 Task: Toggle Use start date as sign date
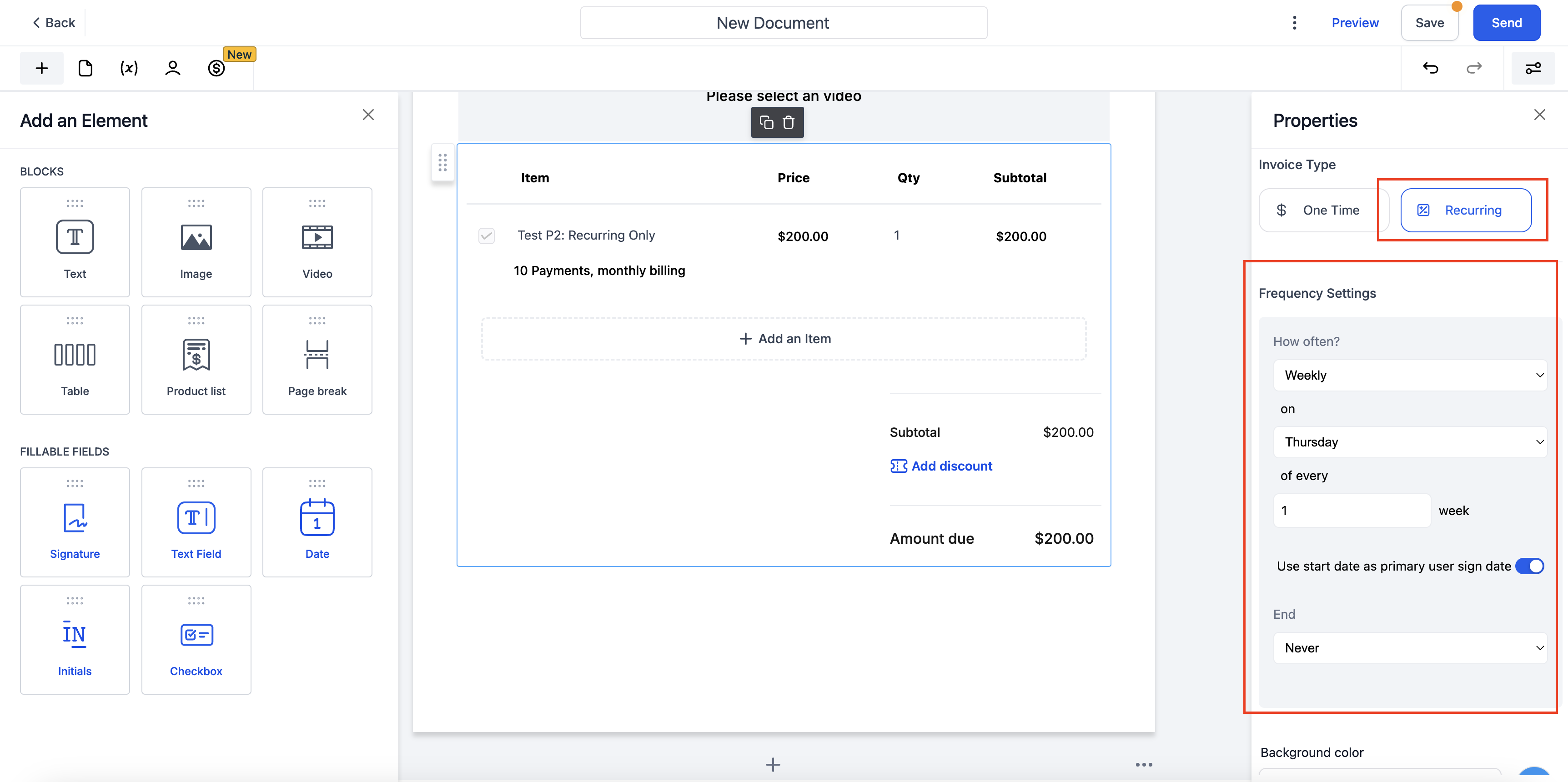[1529, 566]
